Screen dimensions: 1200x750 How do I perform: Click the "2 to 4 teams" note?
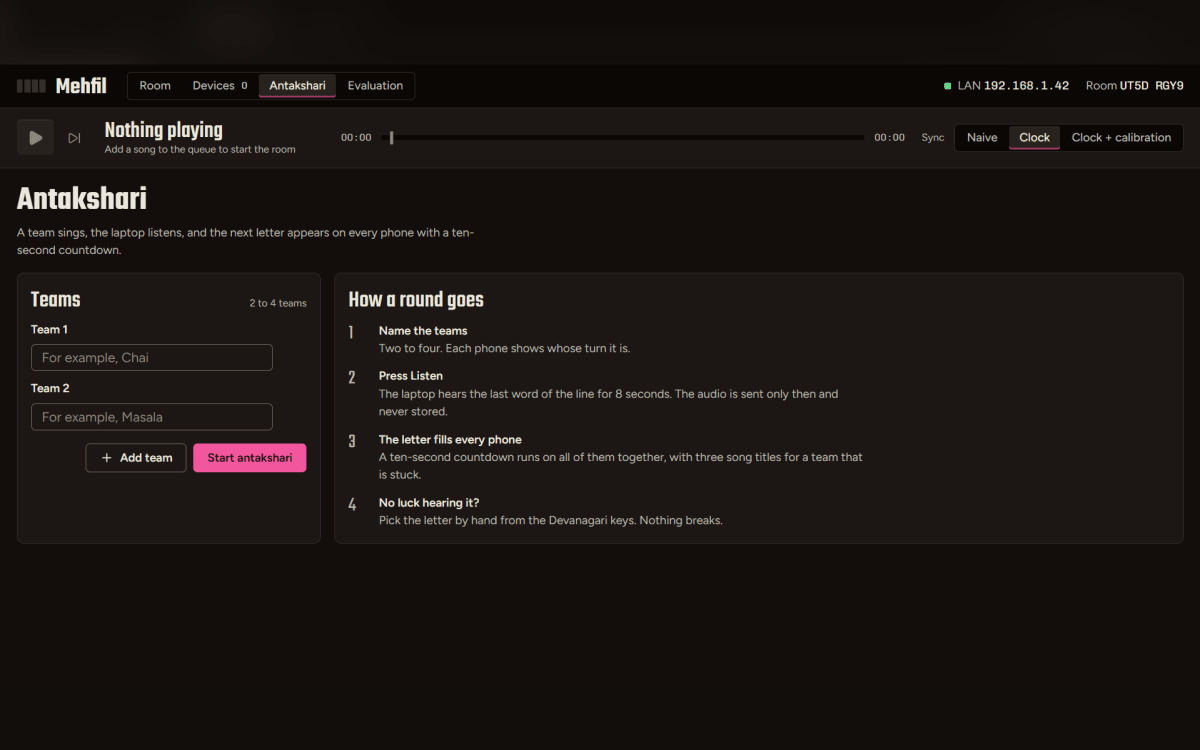pos(278,303)
